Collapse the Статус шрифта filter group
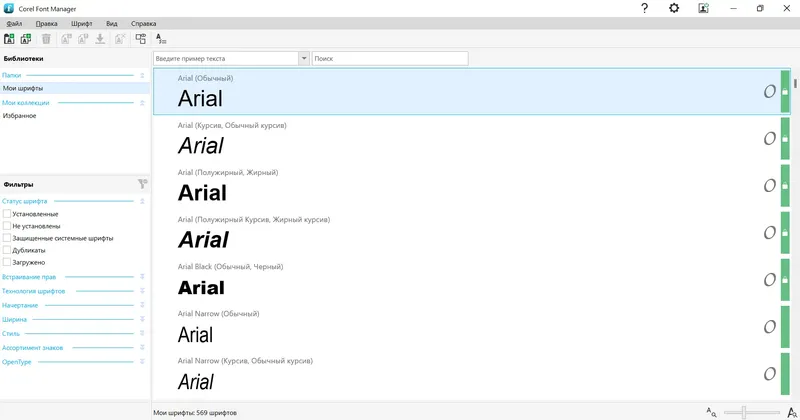 [142, 201]
